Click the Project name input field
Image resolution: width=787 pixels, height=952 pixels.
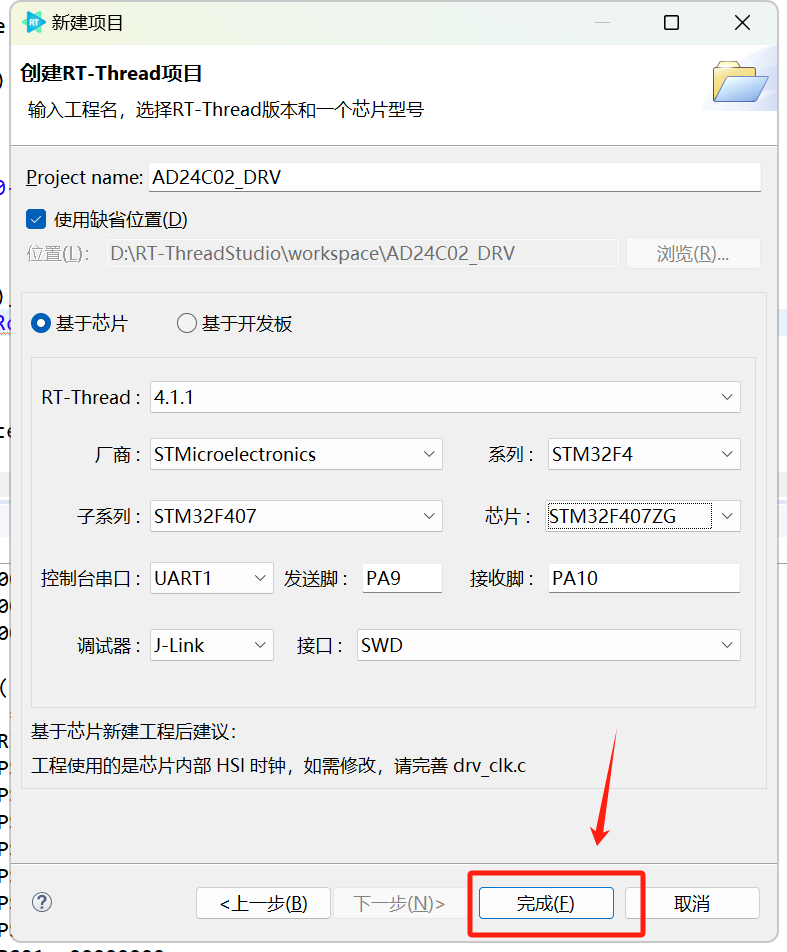(x=454, y=177)
